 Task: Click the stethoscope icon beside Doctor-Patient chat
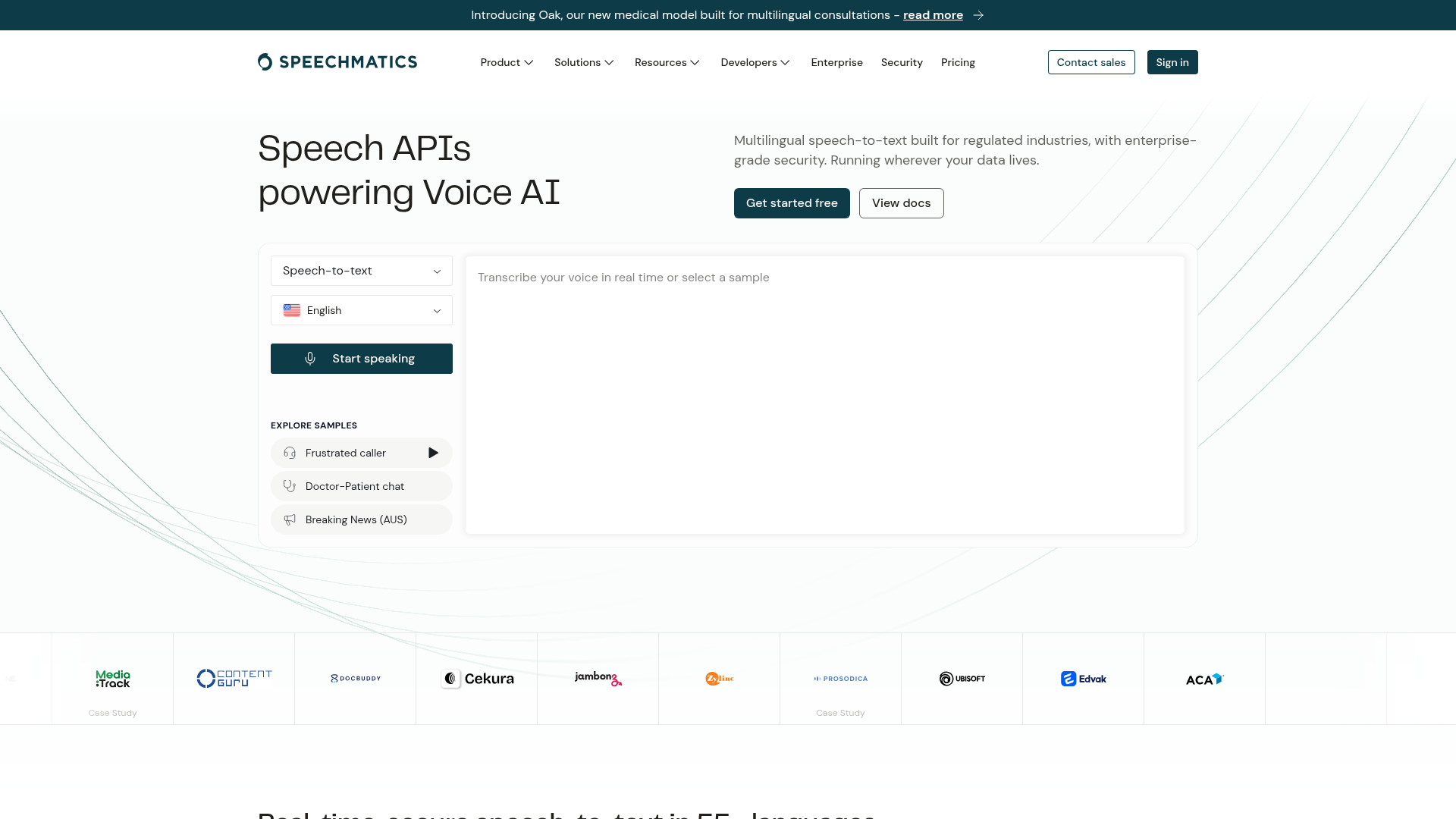click(290, 486)
